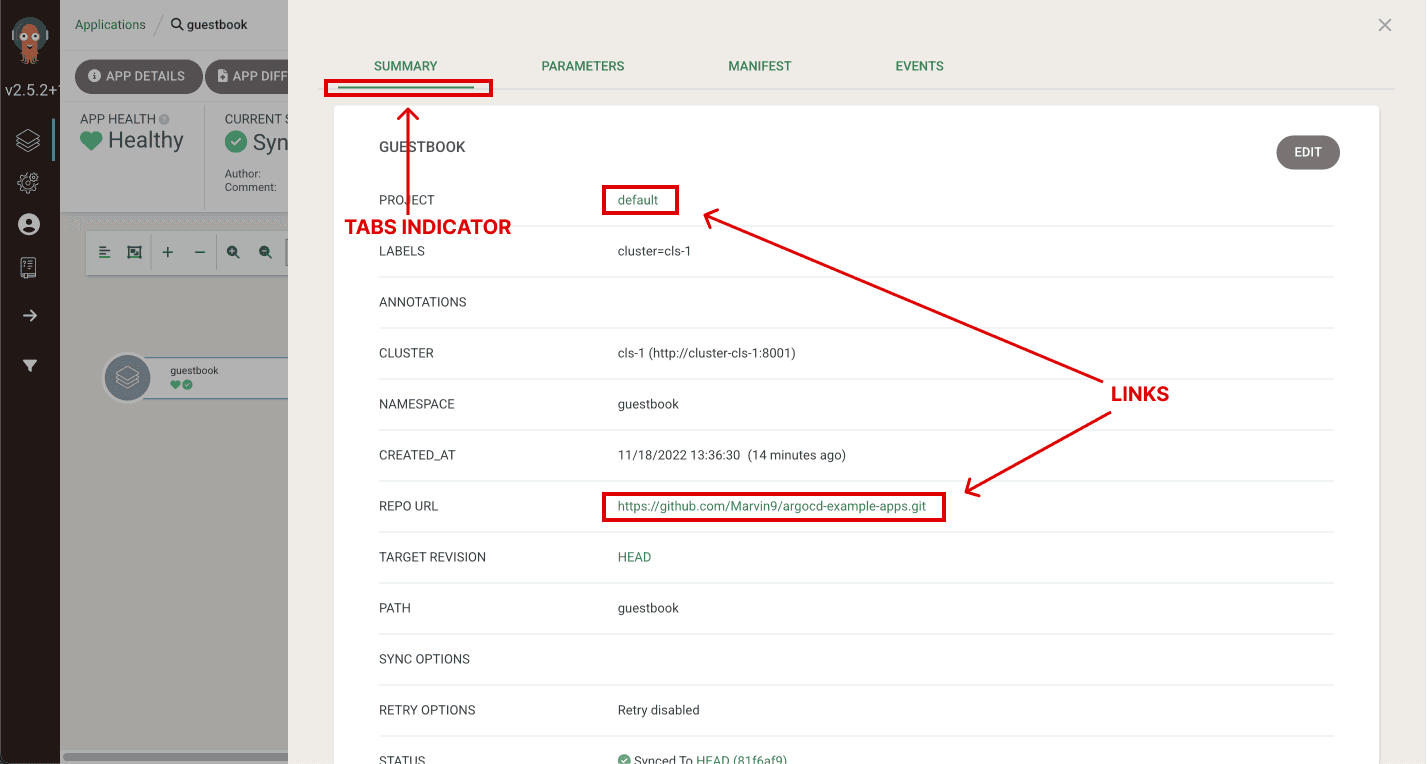Switch to the PARAMETERS tab

tap(583, 66)
